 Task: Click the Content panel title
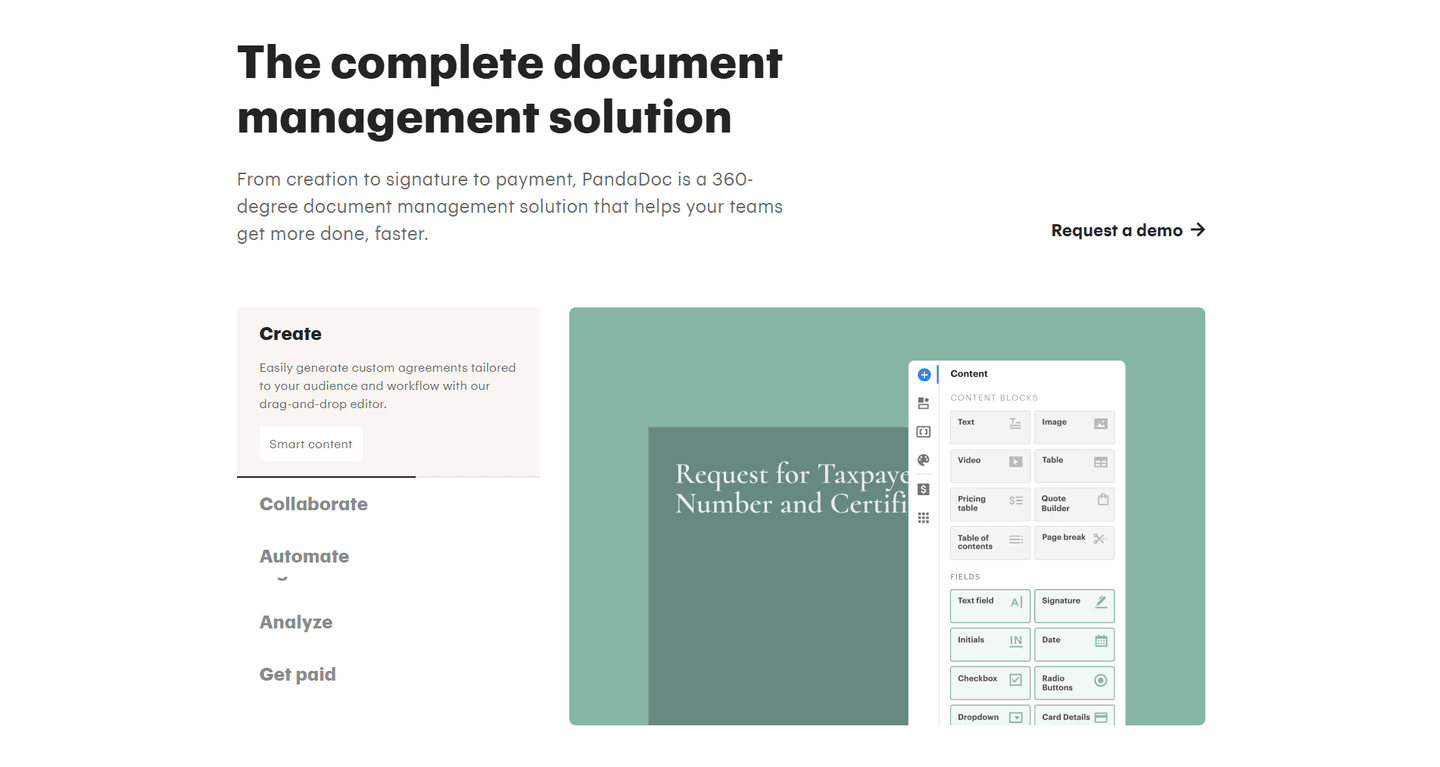tap(969, 374)
